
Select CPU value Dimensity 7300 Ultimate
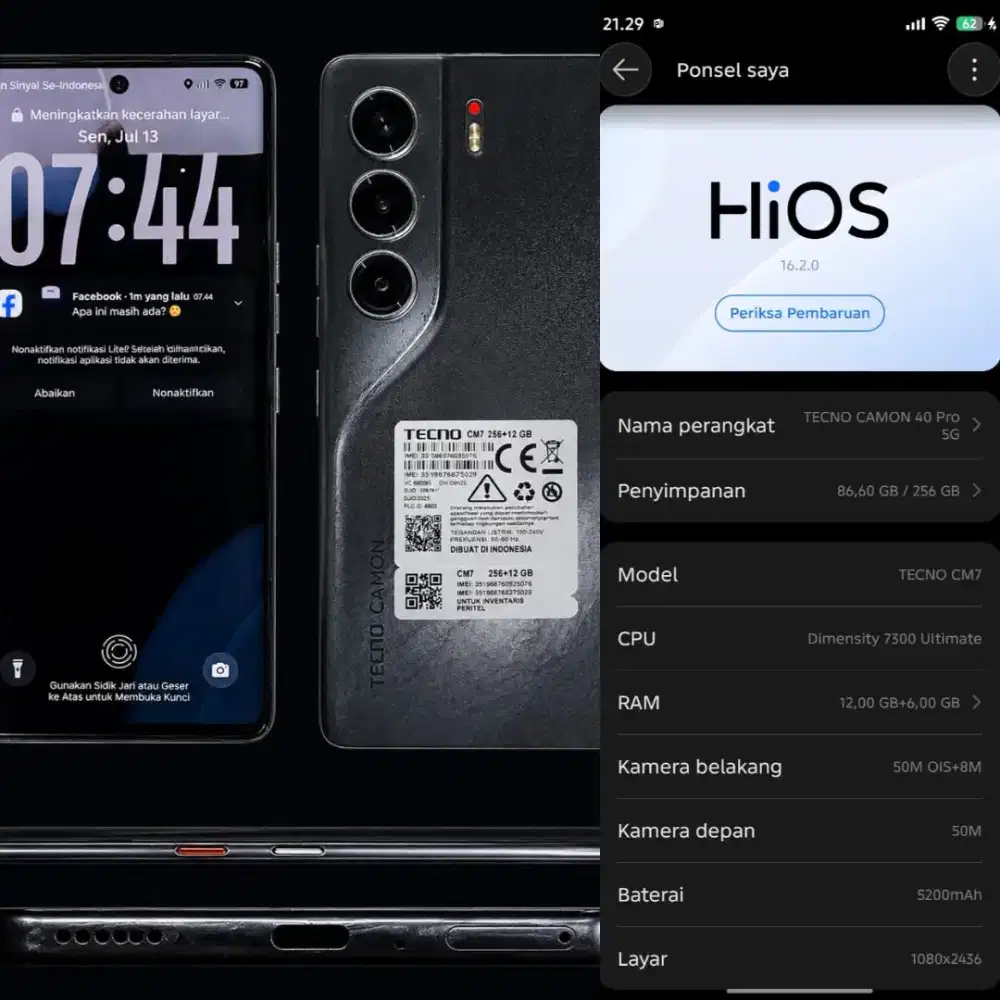tap(894, 638)
